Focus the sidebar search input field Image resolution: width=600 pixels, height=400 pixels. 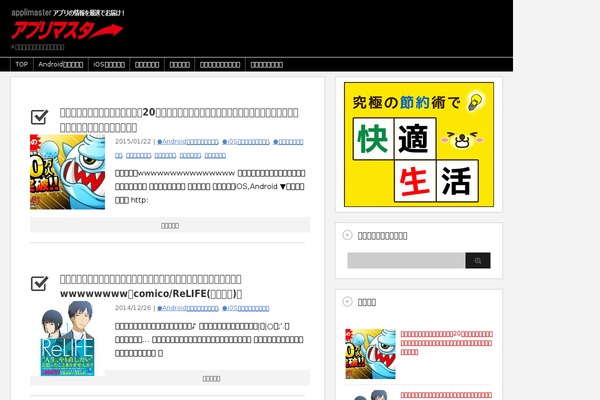pyautogui.click(x=406, y=261)
